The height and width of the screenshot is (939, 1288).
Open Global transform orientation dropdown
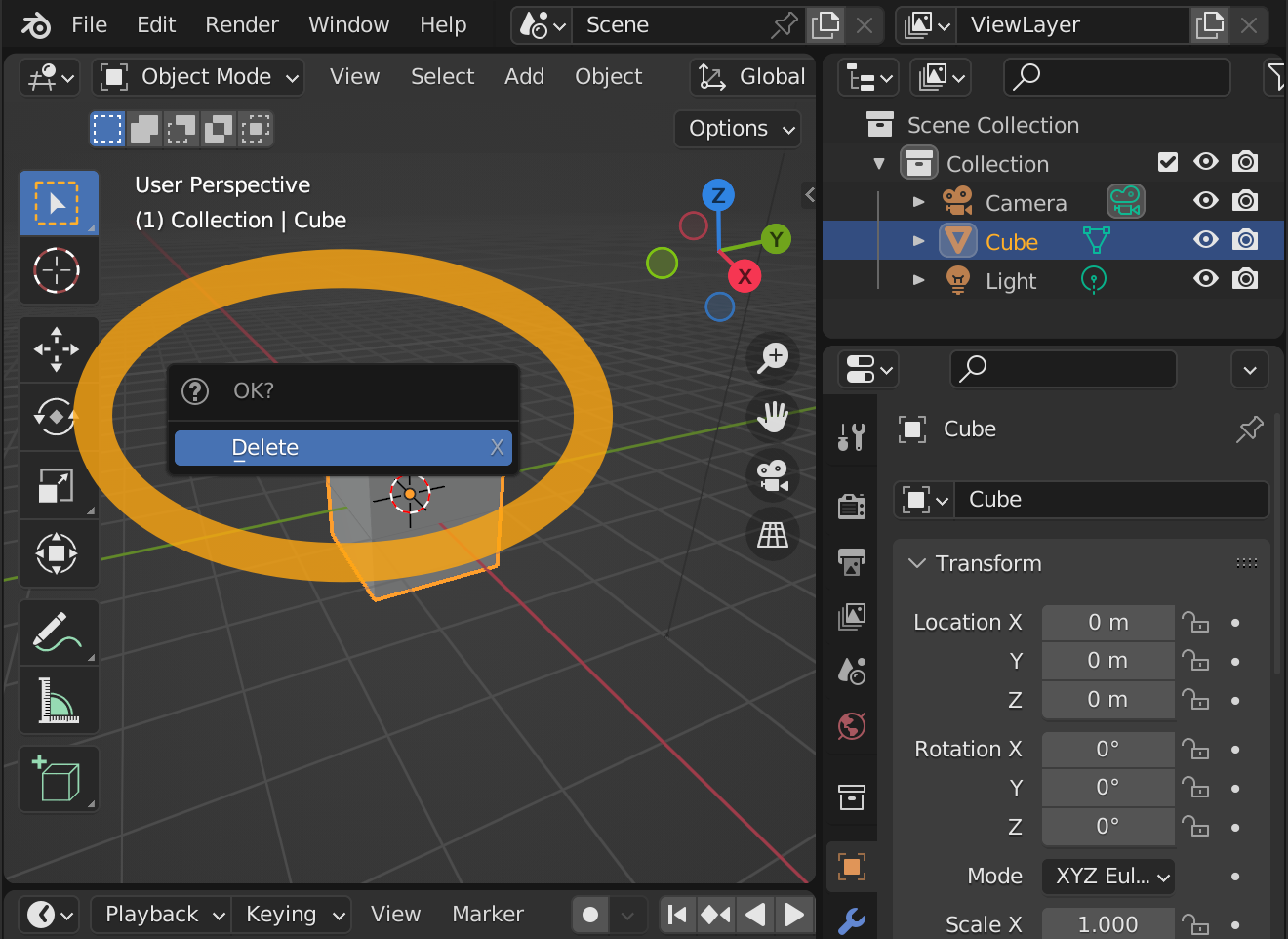pyautogui.click(x=752, y=77)
